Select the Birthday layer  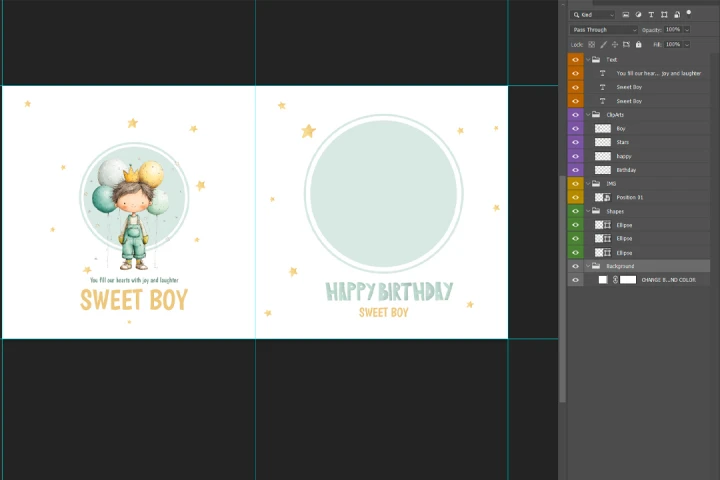coord(626,170)
